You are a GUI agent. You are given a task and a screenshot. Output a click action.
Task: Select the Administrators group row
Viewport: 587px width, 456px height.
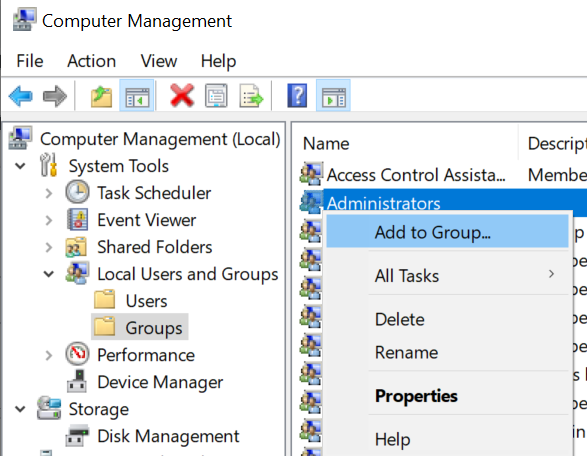443,202
